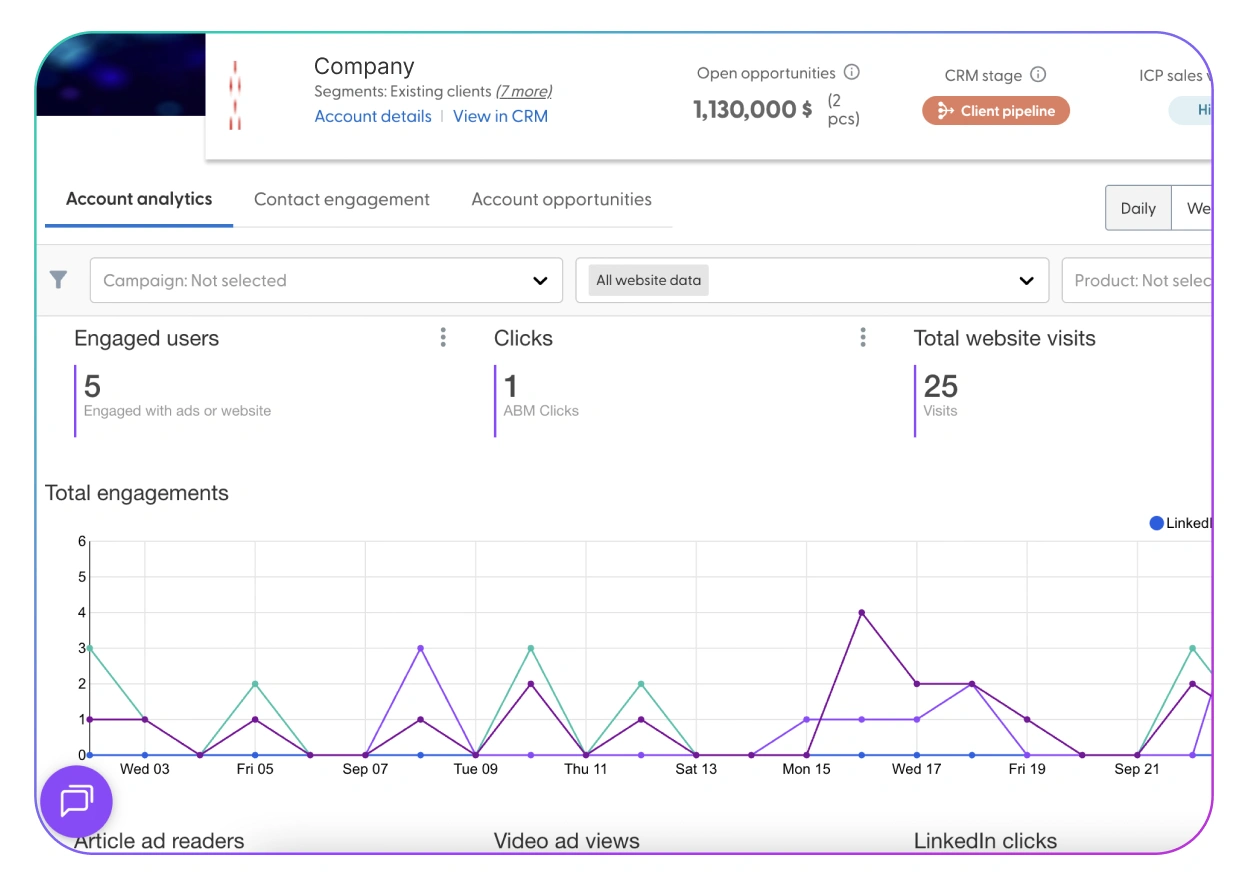Image resolution: width=1244 pixels, height=886 pixels.
Task: Open the chat support bubble
Action: point(76,801)
